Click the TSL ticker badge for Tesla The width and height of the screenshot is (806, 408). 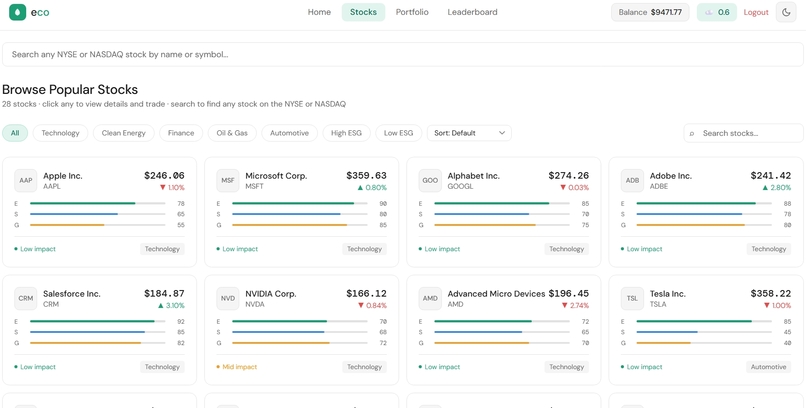[x=632, y=299]
